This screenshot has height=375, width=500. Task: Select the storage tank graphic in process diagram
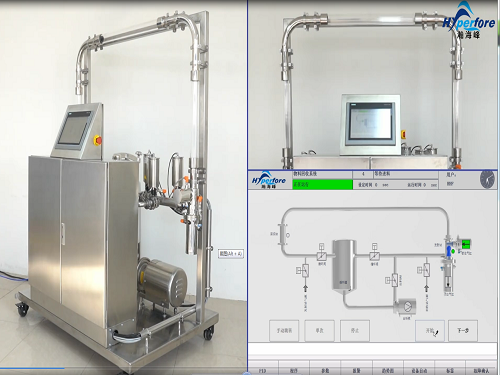344,266
